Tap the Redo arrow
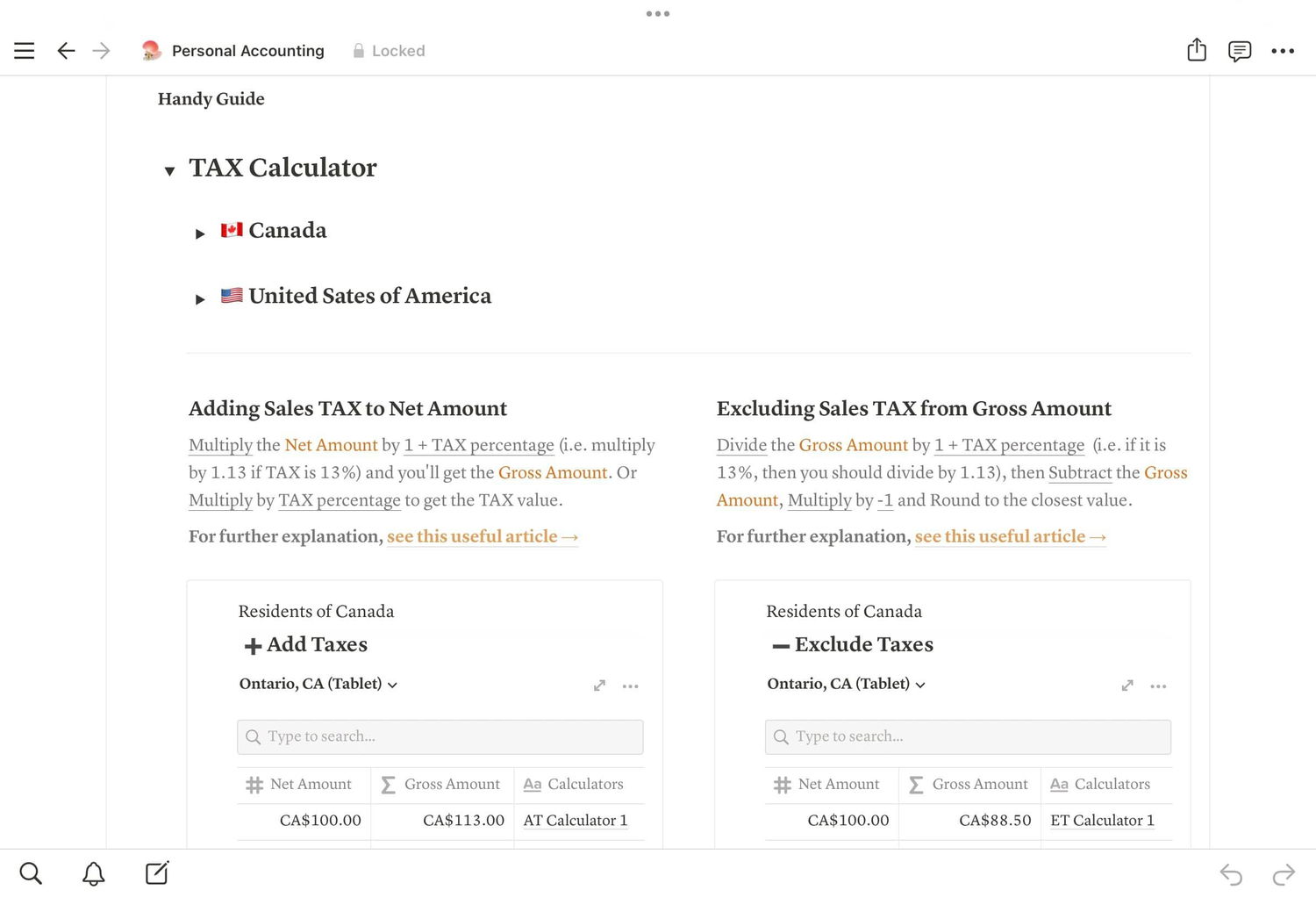 (1284, 875)
